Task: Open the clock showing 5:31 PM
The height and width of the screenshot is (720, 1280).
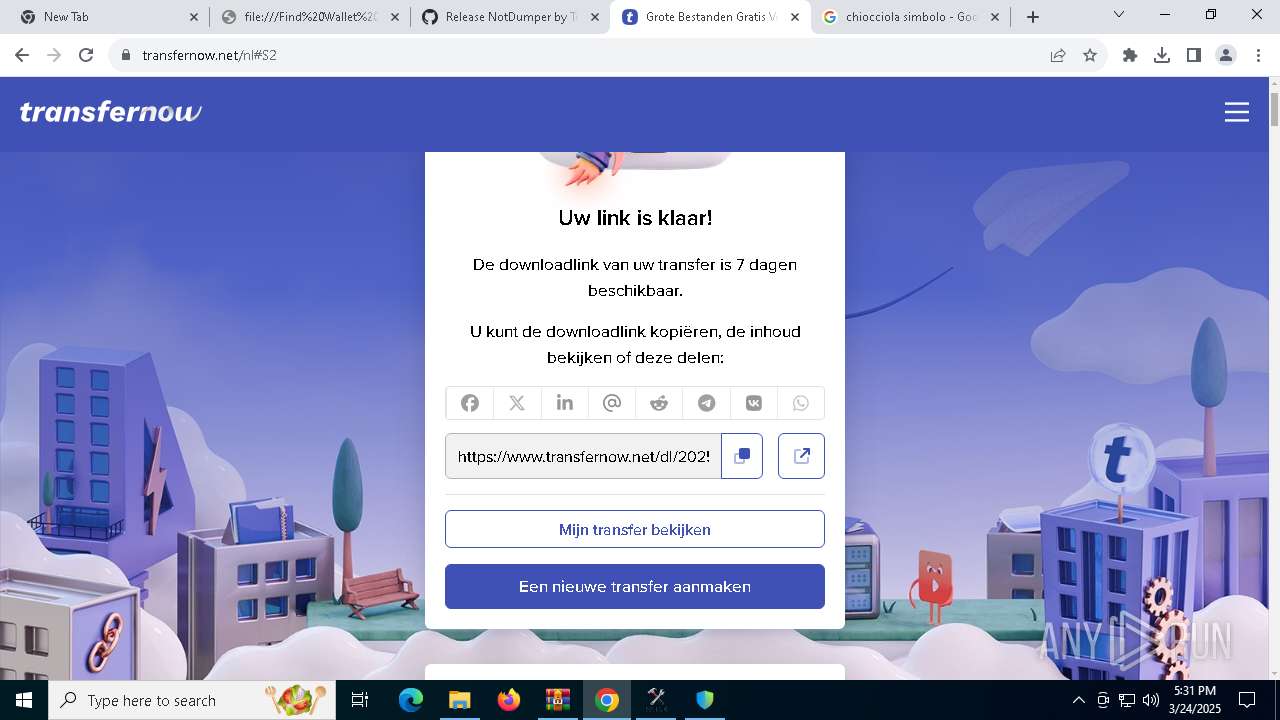Action: pos(1195,700)
